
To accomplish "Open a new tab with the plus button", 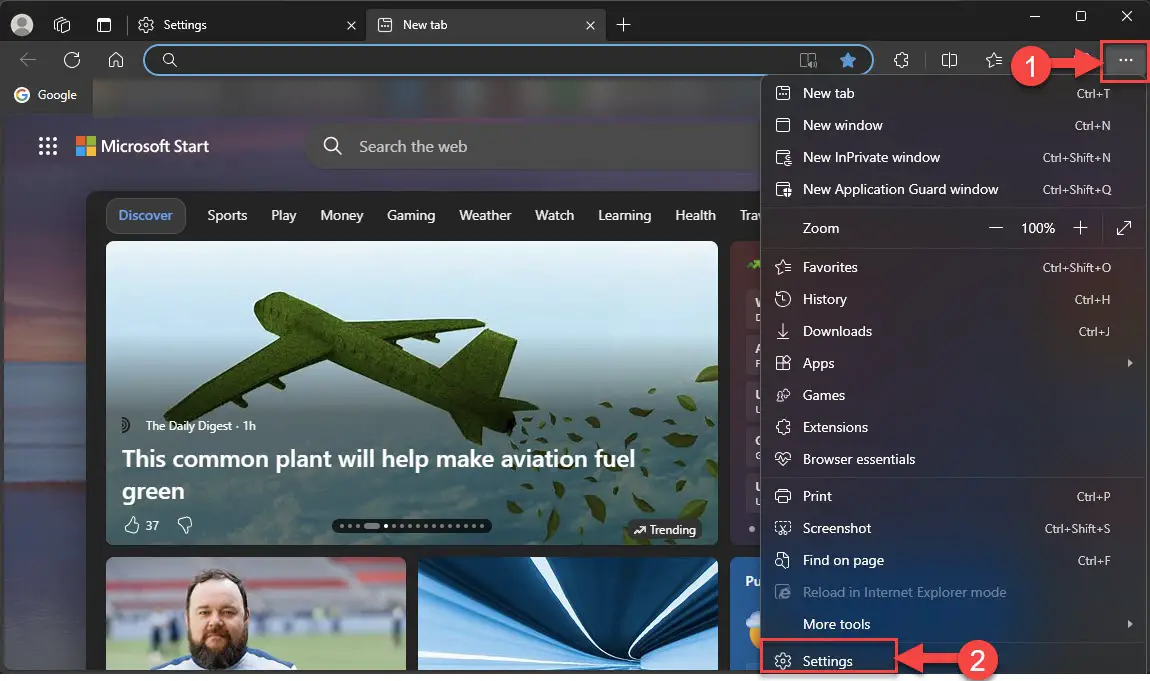I will point(623,24).
